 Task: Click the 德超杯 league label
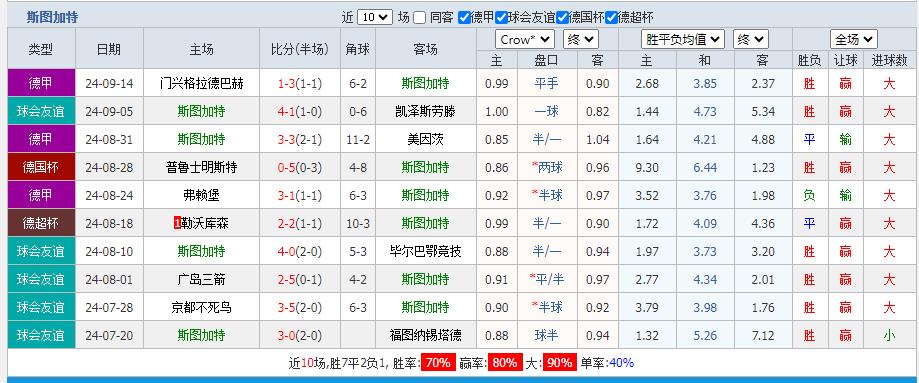(x=41, y=223)
